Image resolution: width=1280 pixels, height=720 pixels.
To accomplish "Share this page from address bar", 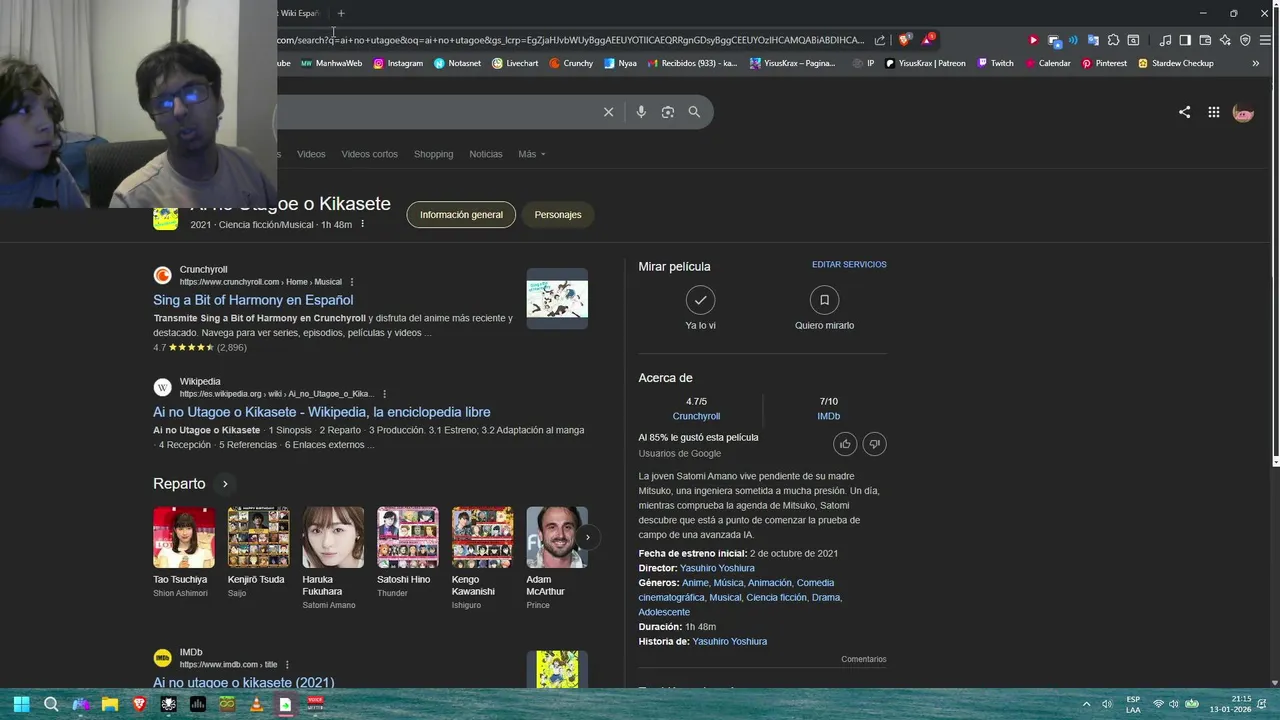I will [x=880, y=40].
